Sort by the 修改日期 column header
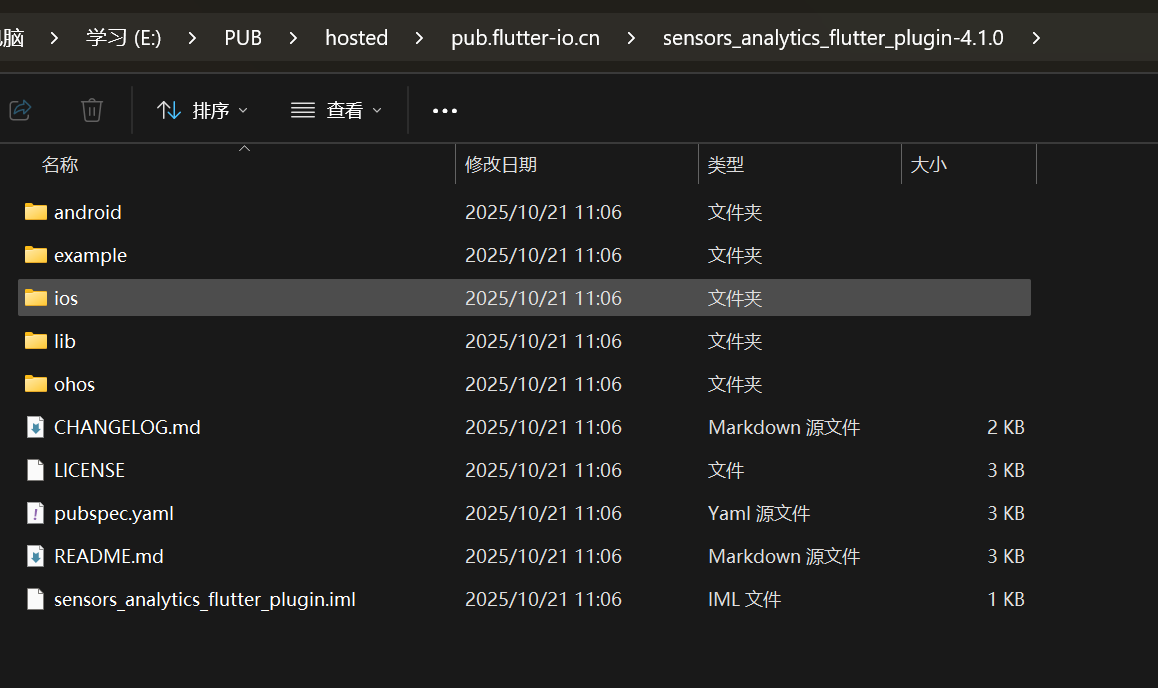 point(501,165)
